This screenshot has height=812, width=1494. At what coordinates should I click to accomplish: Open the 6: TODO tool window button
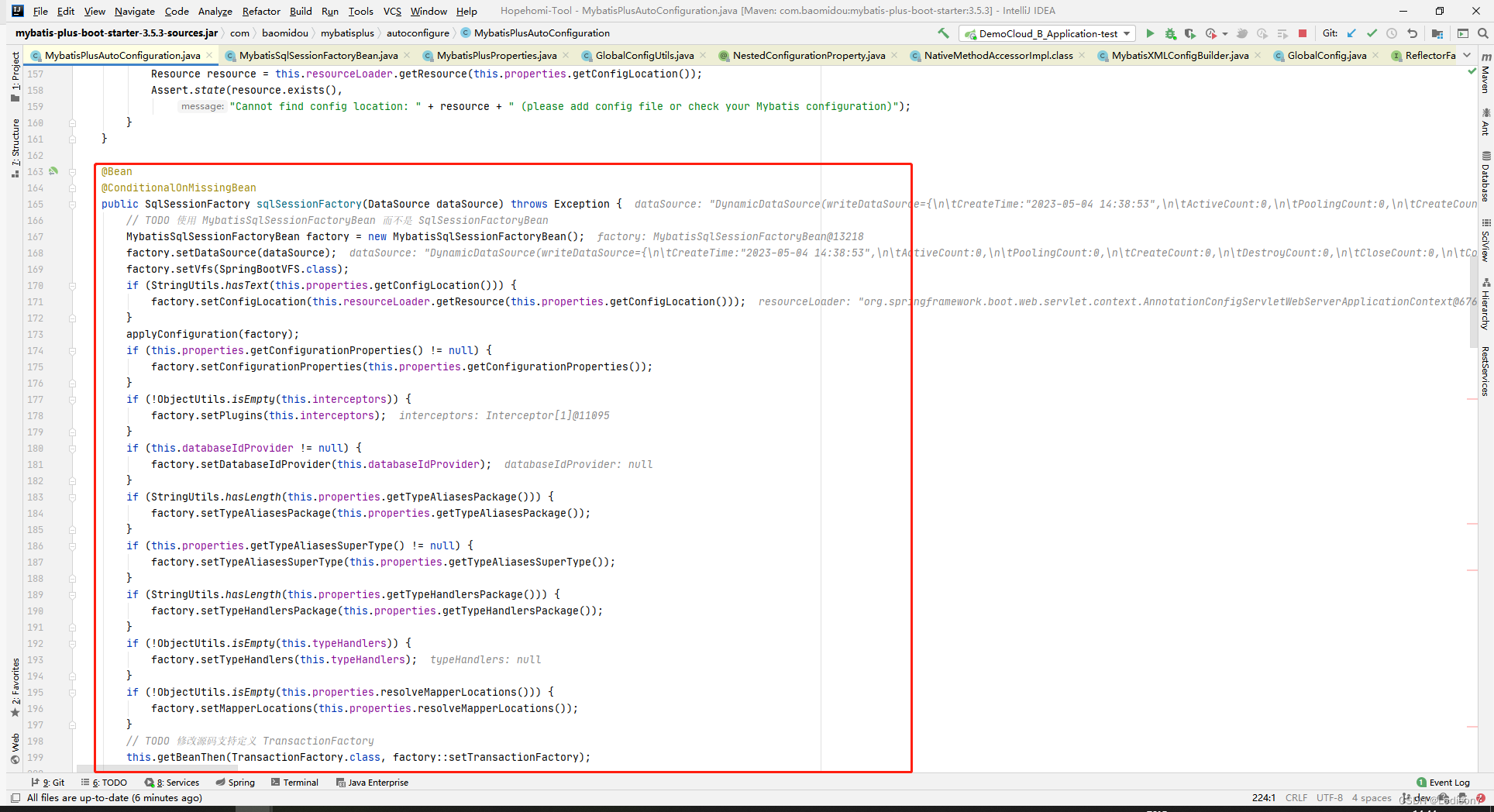105,783
